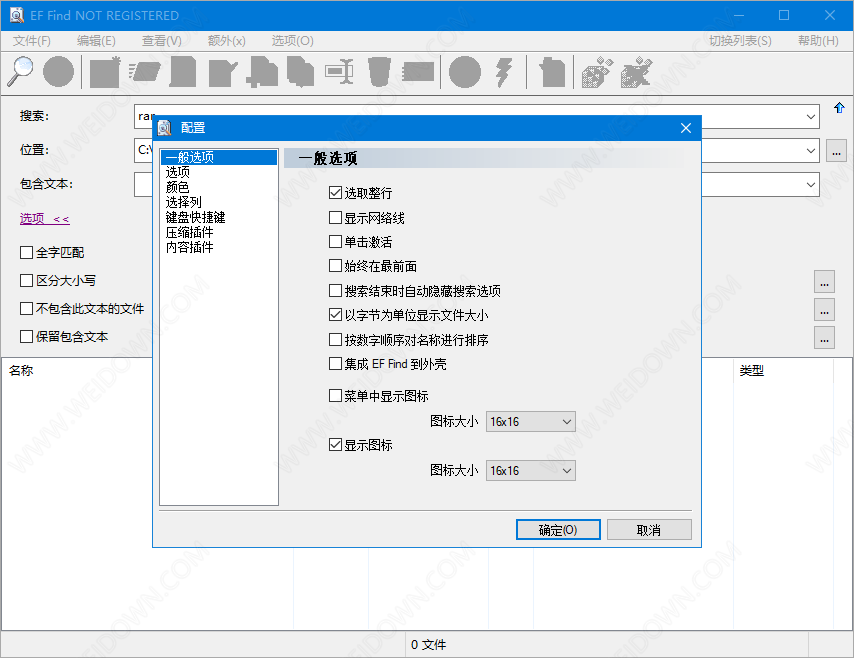This screenshot has width=854, height=658.
Task: Enable the 显示网格线 checkbox
Action: coord(336,218)
